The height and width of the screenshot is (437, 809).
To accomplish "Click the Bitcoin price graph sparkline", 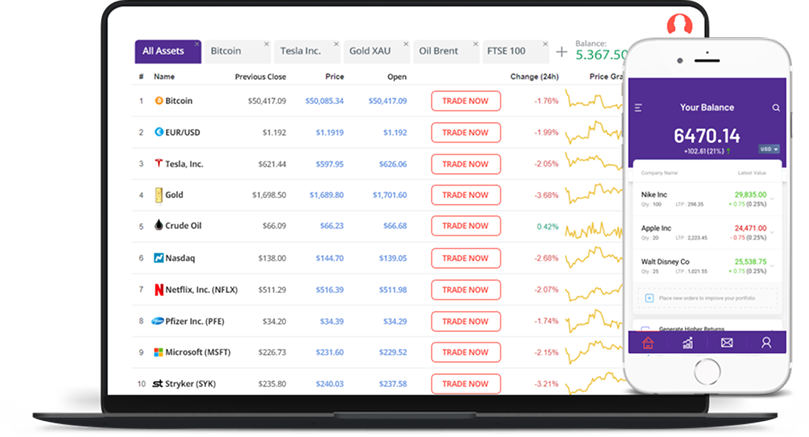I will [x=594, y=100].
